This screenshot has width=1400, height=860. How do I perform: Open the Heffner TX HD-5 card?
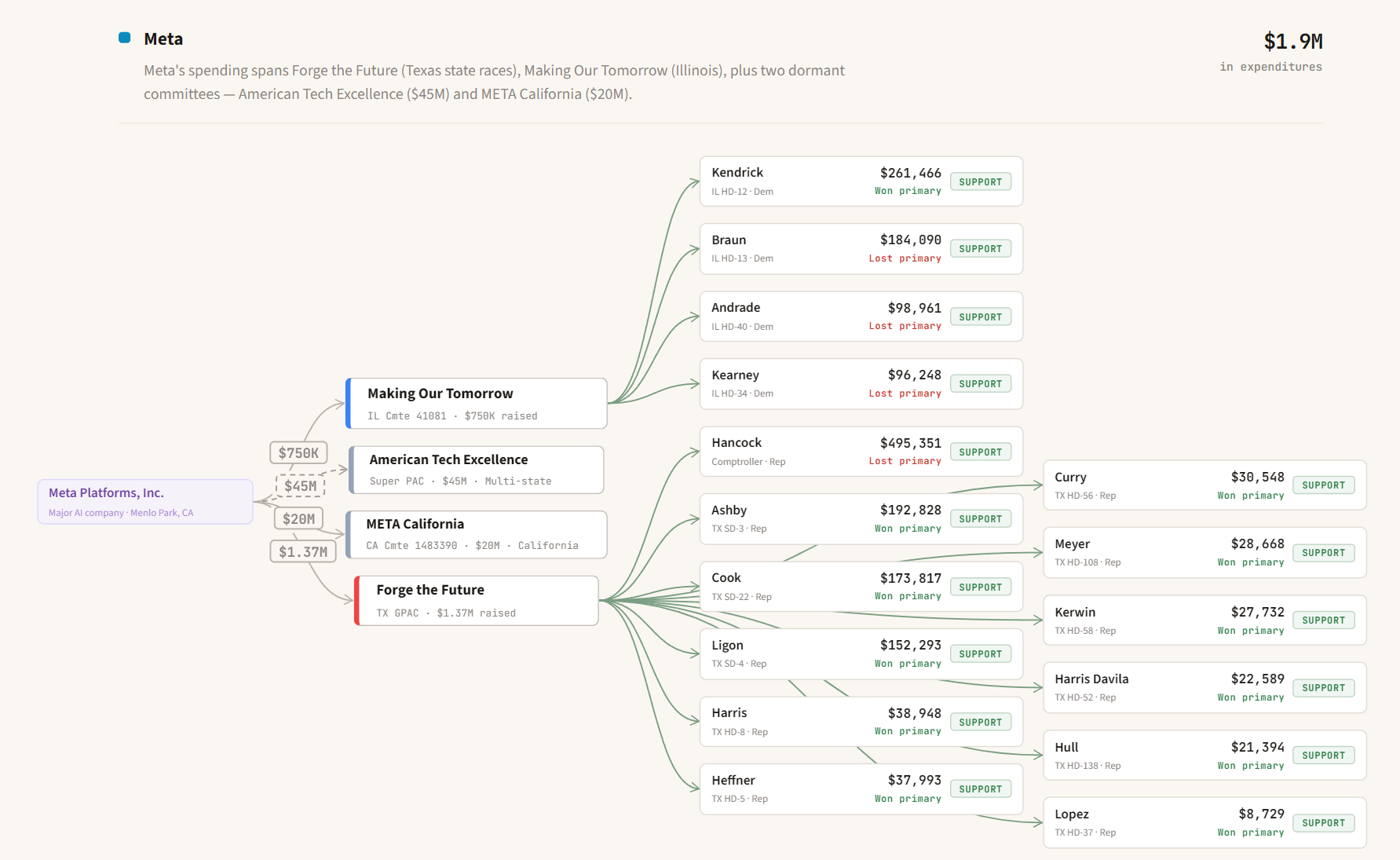tap(861, 789)
